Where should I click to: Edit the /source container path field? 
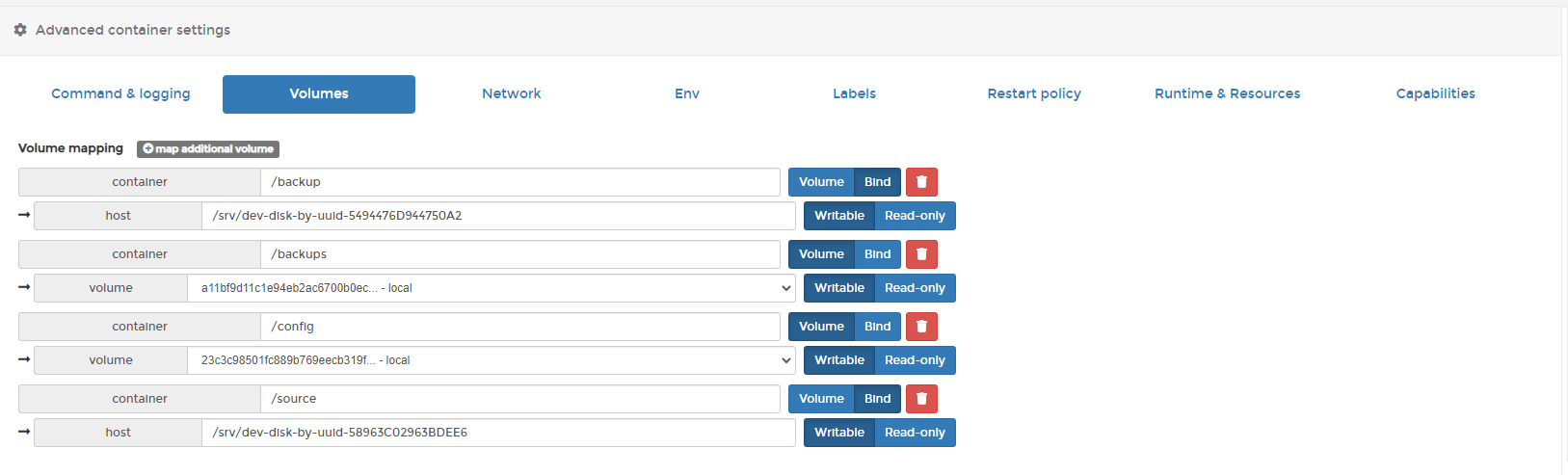(520, 399)
